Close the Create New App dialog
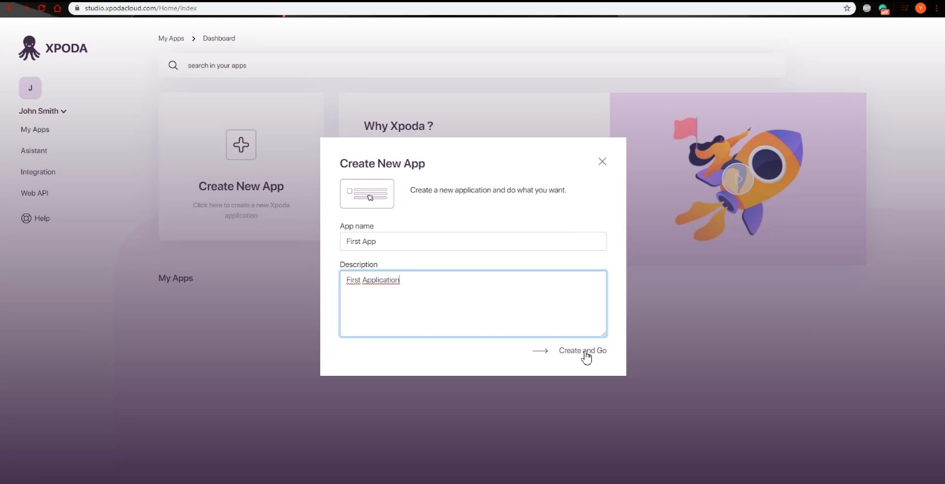Image resolution: width=945 pixels, height=484 pixels. point(602,162)
